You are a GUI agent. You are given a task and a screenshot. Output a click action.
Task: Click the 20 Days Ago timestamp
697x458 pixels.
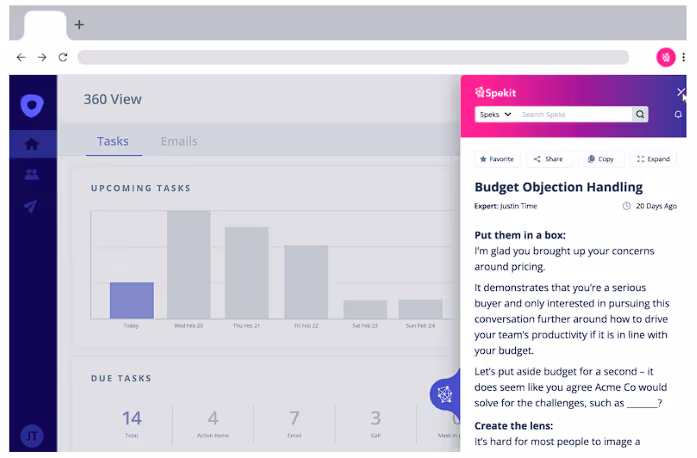click(656, 206)
